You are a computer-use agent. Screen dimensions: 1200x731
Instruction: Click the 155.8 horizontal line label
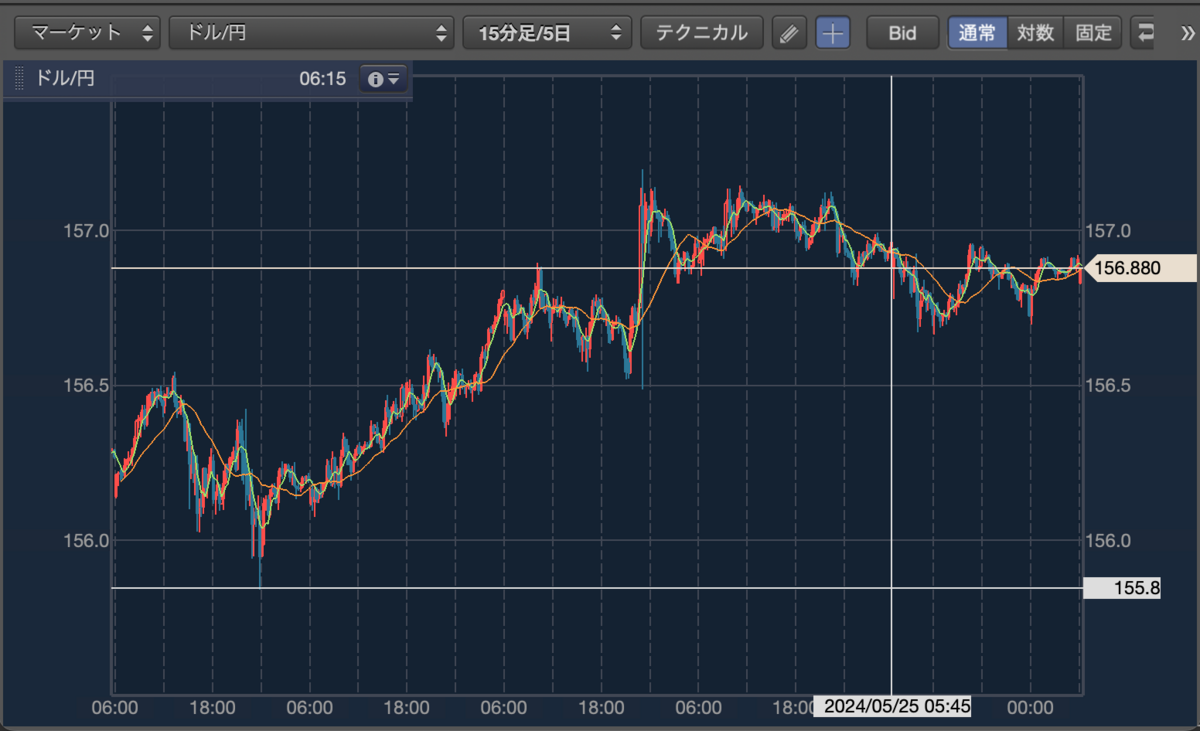pyautogui.click(x=1122, y=588)
